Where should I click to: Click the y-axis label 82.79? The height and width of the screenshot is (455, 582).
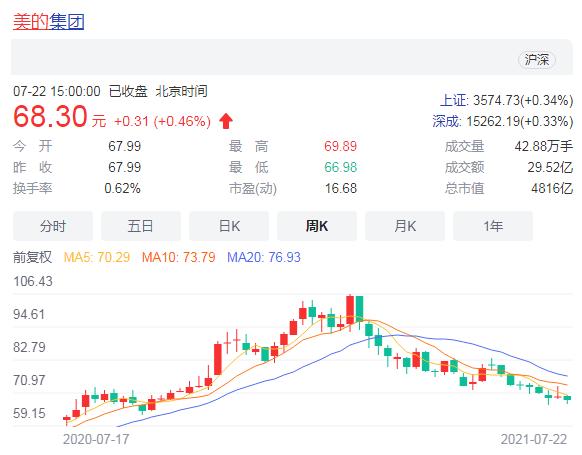29,347
